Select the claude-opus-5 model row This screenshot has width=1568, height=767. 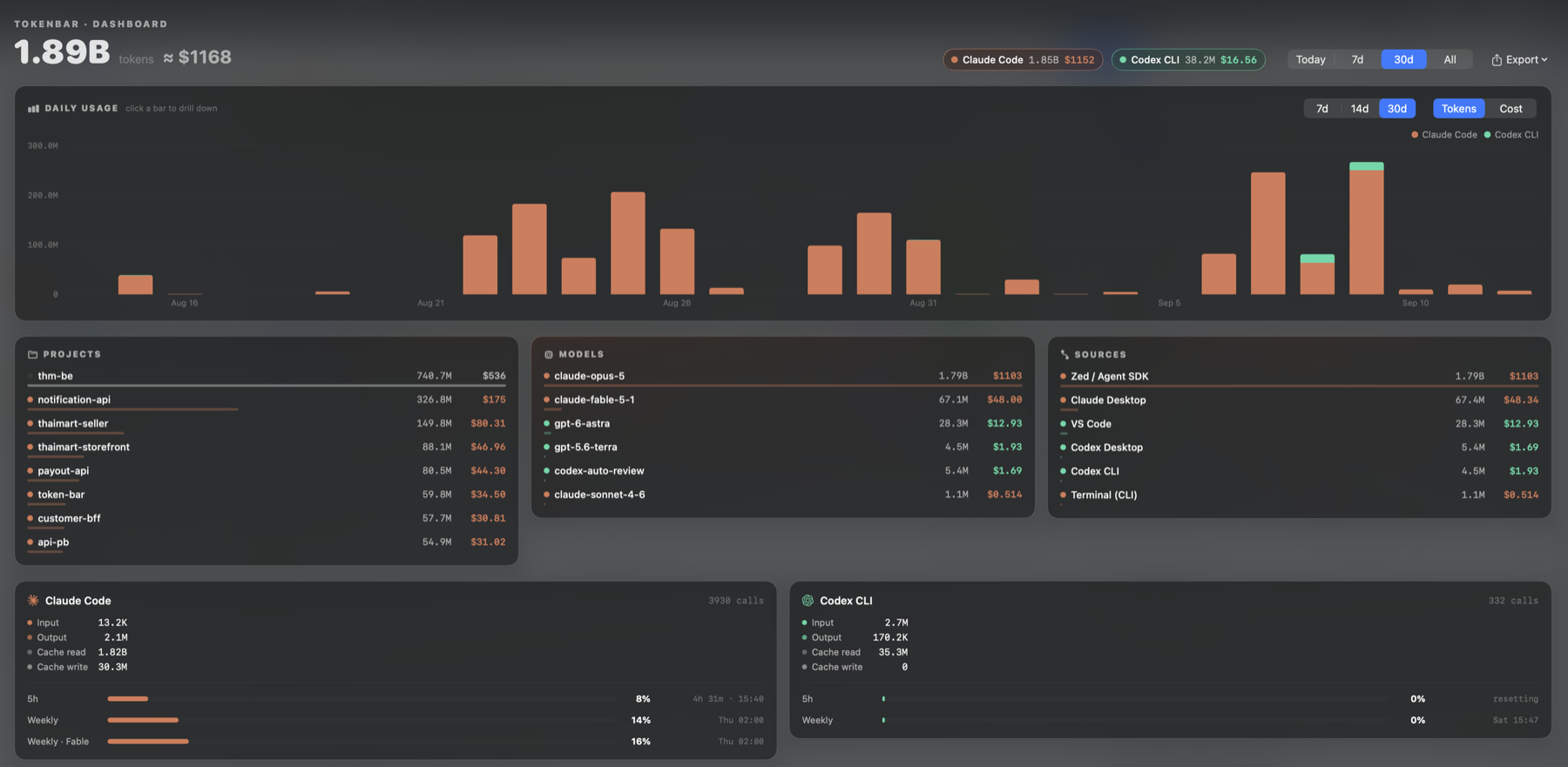[783, 376]
